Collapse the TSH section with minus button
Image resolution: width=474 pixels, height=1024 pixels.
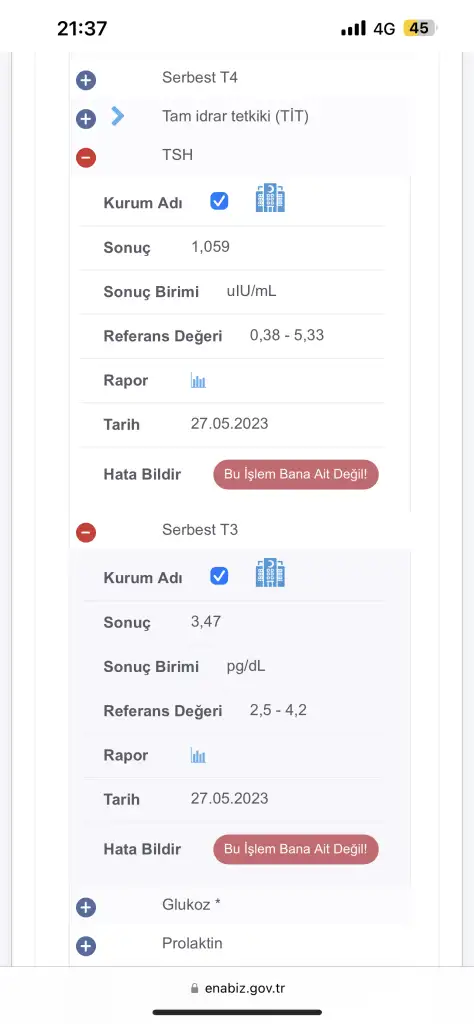coord(86,157)
